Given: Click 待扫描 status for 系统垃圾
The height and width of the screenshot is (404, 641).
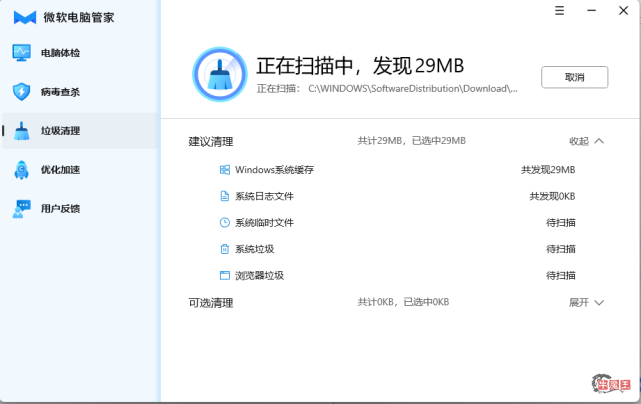Looking at the screenshot, I should coord(561,249).
